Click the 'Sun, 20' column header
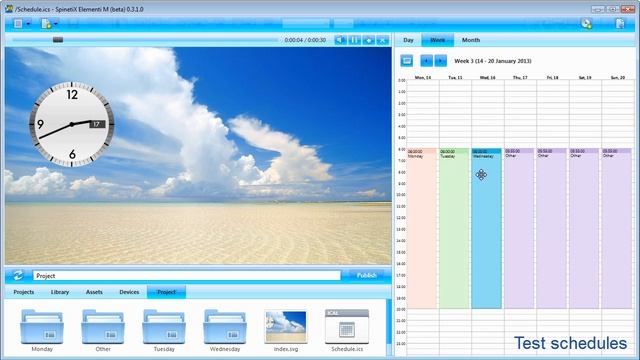640x360 pixels. pyautogui.click(x=617, y=77)
